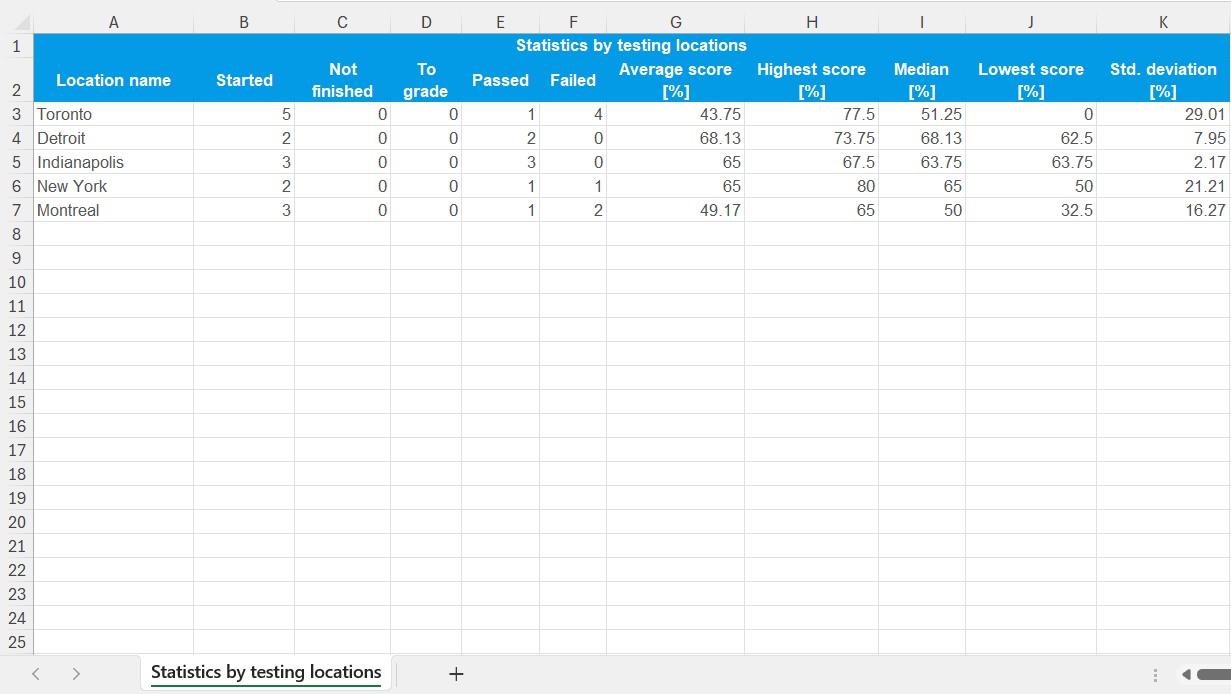Select column A header
Image resolution: width=1231 pixels, height=694 pixels.
113,22
